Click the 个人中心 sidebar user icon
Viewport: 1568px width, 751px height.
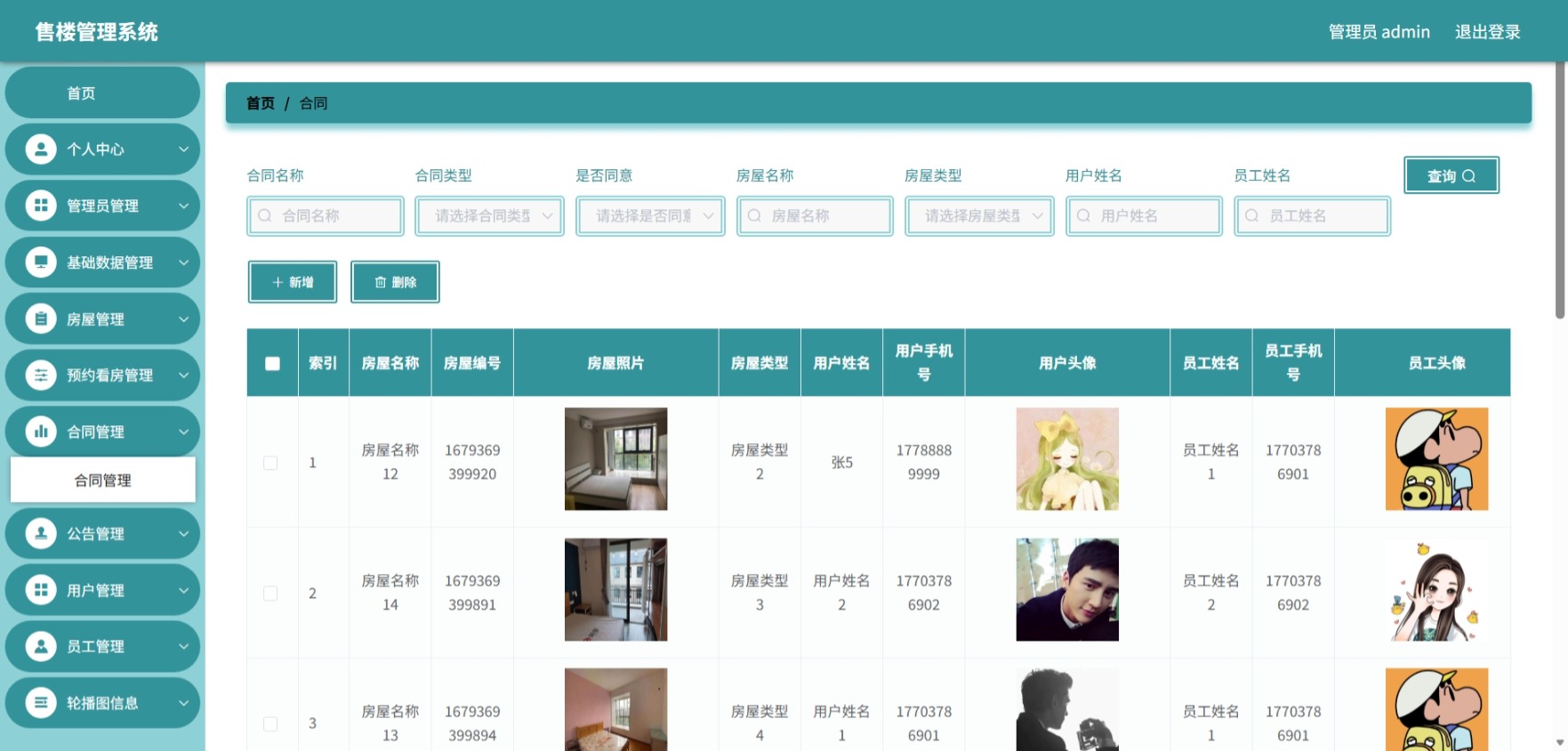[41, 149]
